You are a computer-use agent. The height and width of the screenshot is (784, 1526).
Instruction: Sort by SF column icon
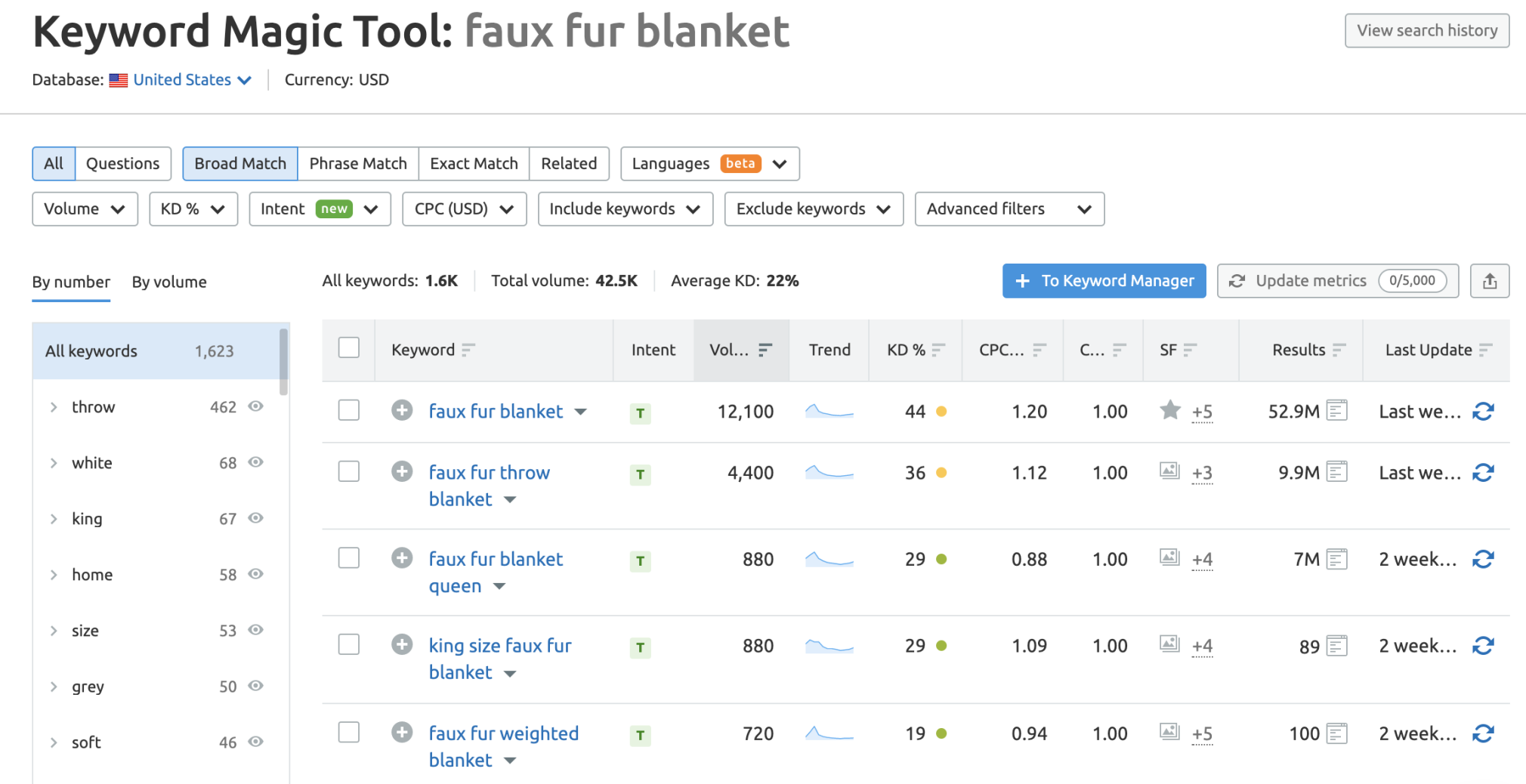pyautogui.click(x=1191, y=349)
